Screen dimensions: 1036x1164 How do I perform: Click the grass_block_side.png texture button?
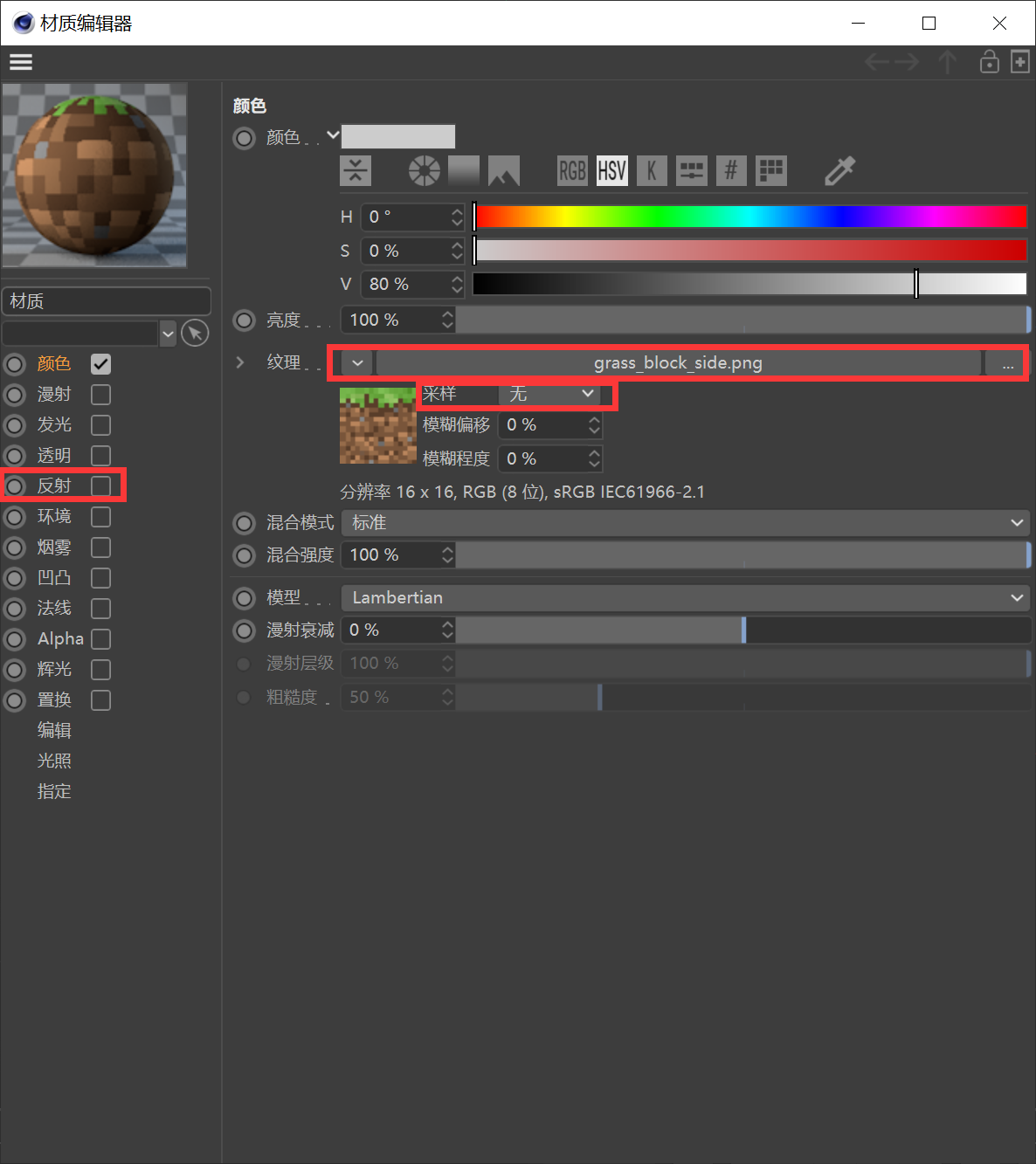click(679, 363)
